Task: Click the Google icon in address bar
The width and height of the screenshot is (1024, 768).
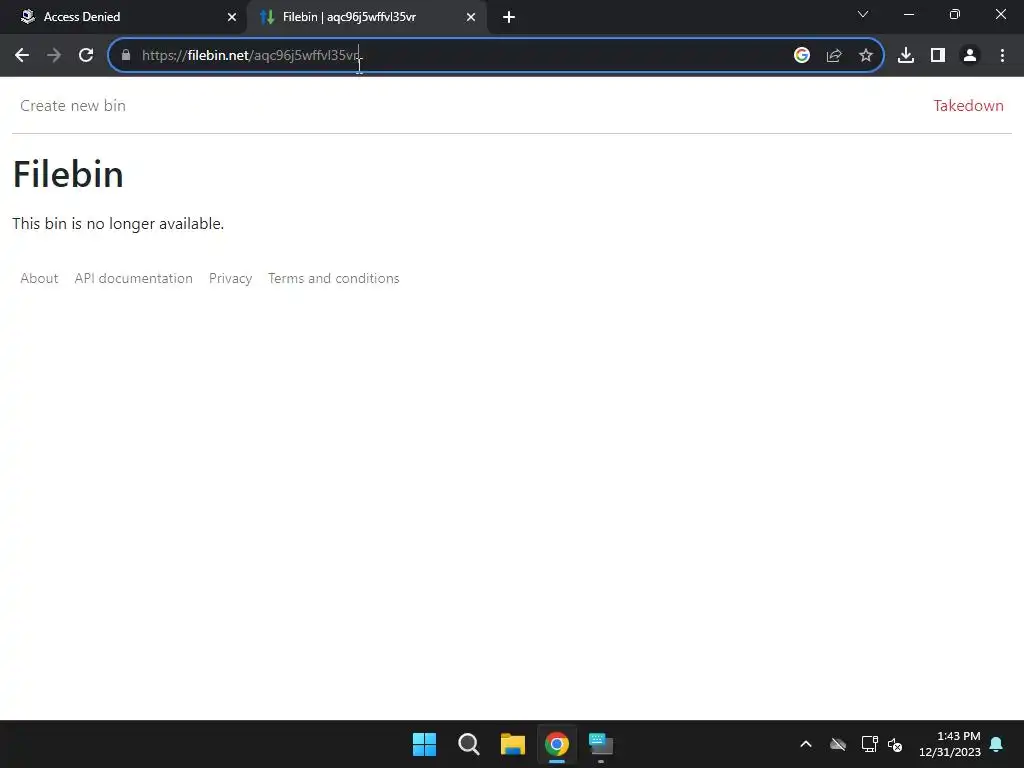Action: (x=802, y=56)
